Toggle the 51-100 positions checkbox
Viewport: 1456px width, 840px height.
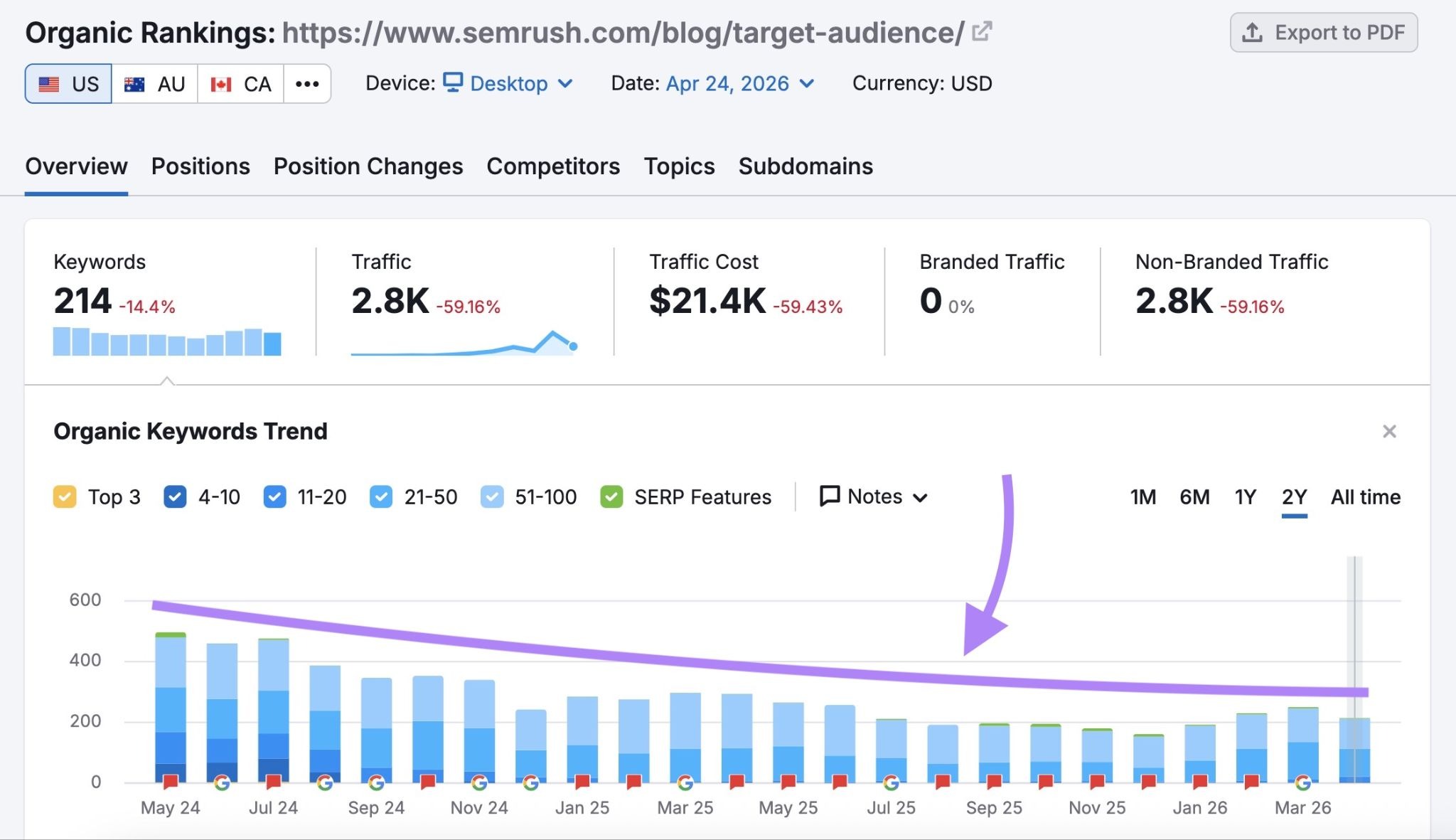(492, 496)
